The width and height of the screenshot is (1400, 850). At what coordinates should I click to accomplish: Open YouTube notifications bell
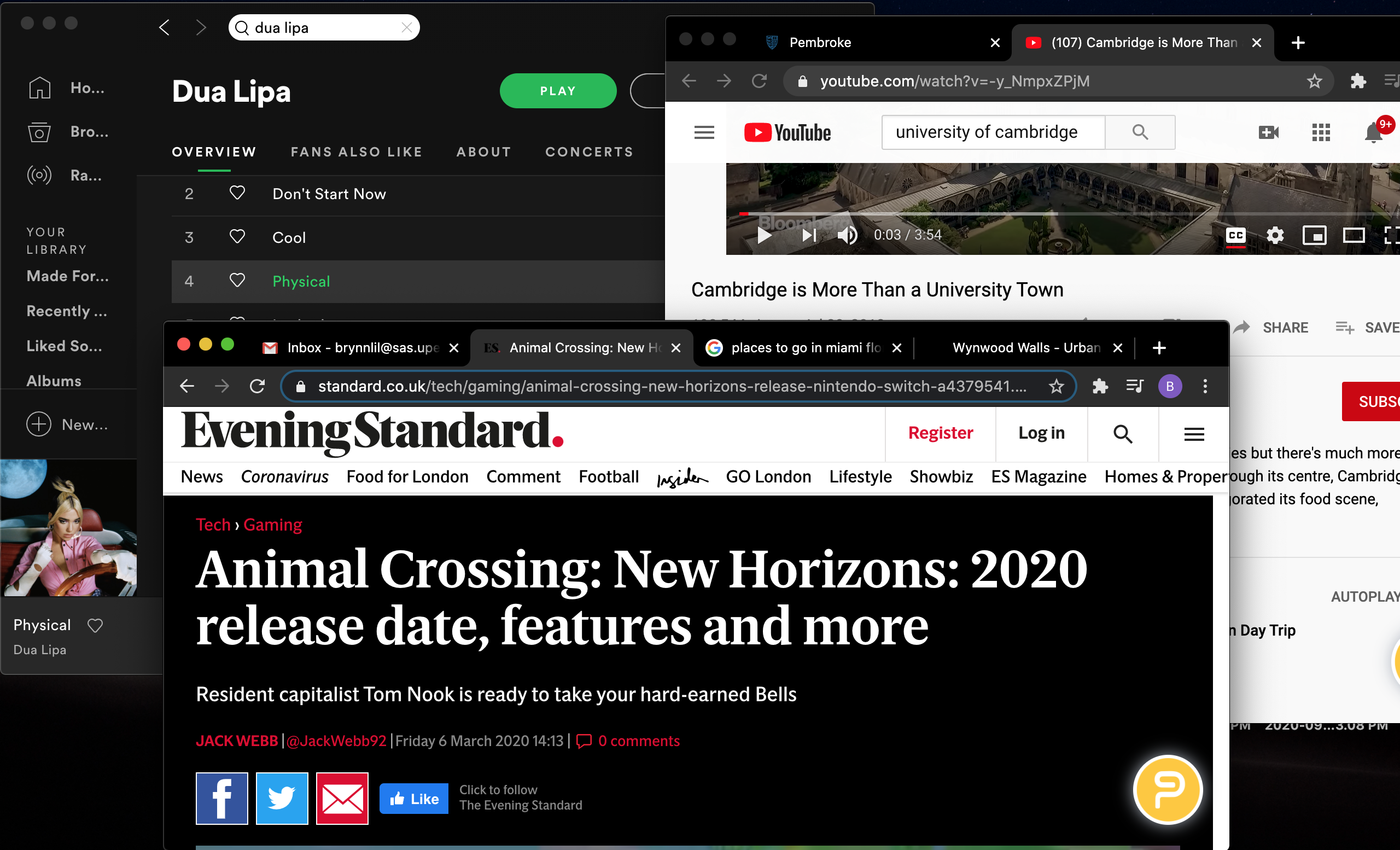pos(1374,132)
